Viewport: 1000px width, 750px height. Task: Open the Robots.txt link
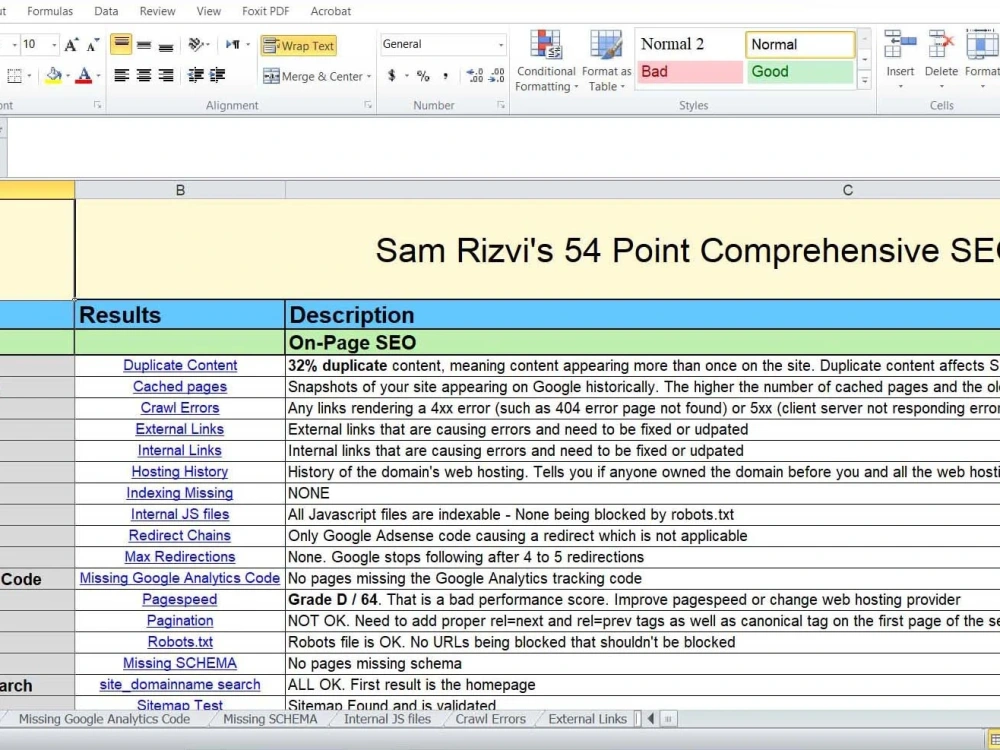click(180, 642)
